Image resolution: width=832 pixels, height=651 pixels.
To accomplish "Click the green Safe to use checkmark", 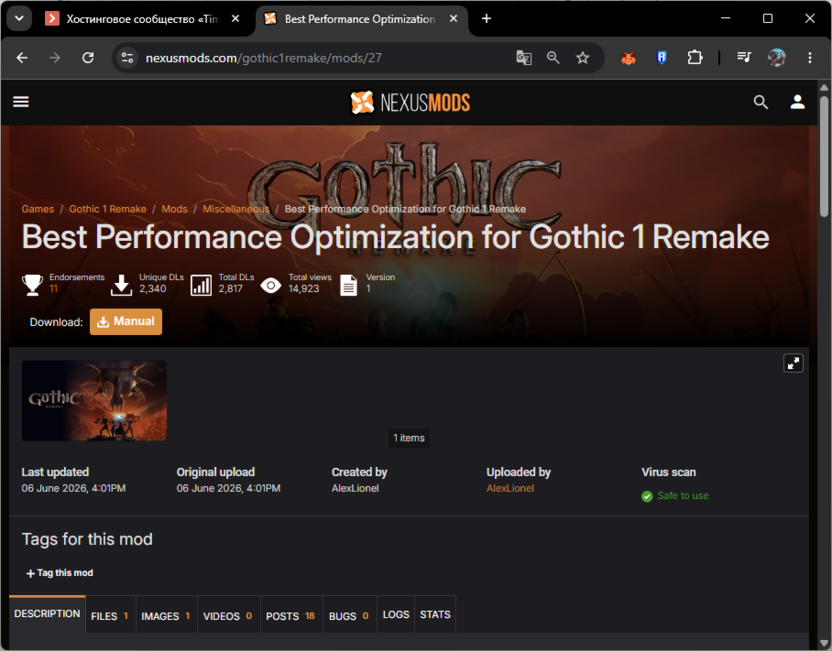I will [x=647, y=496].
